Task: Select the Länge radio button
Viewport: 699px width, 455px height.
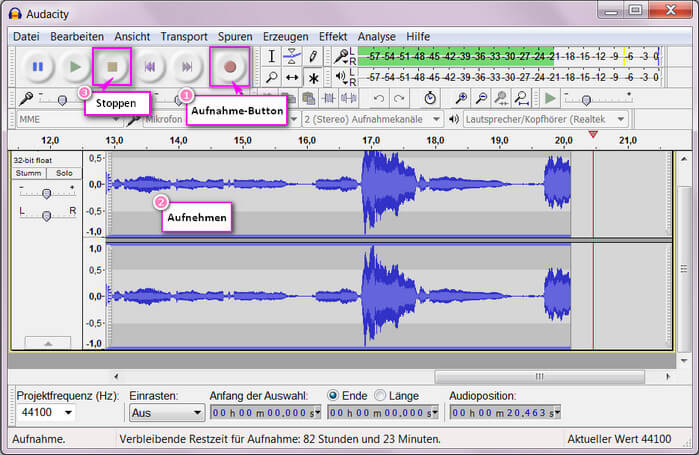Action: (380, 395)
